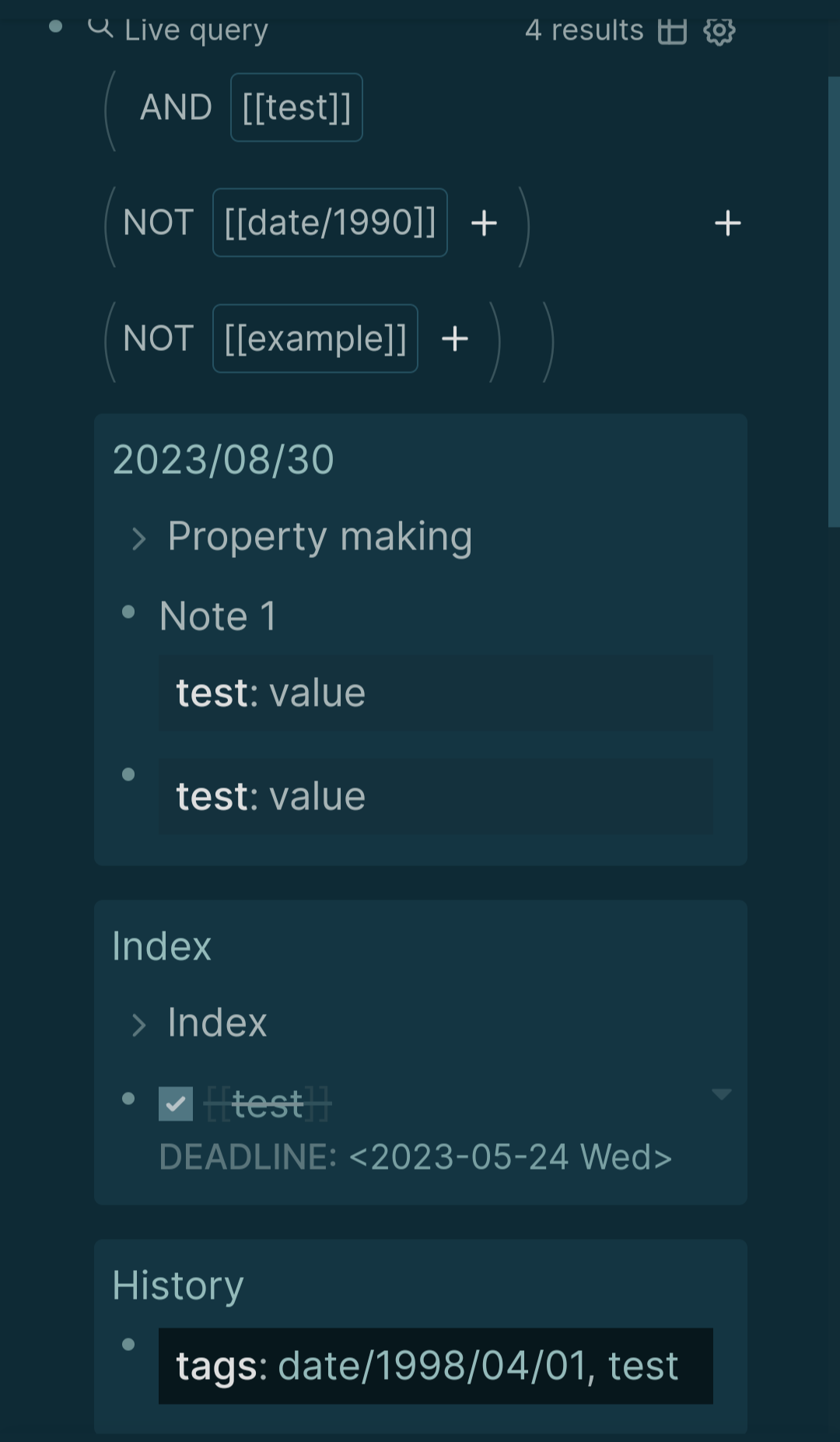This screenshot has height=1442, width=840.
Task: Open the dropdown arrow on the test task
Action: point(722,1095)
